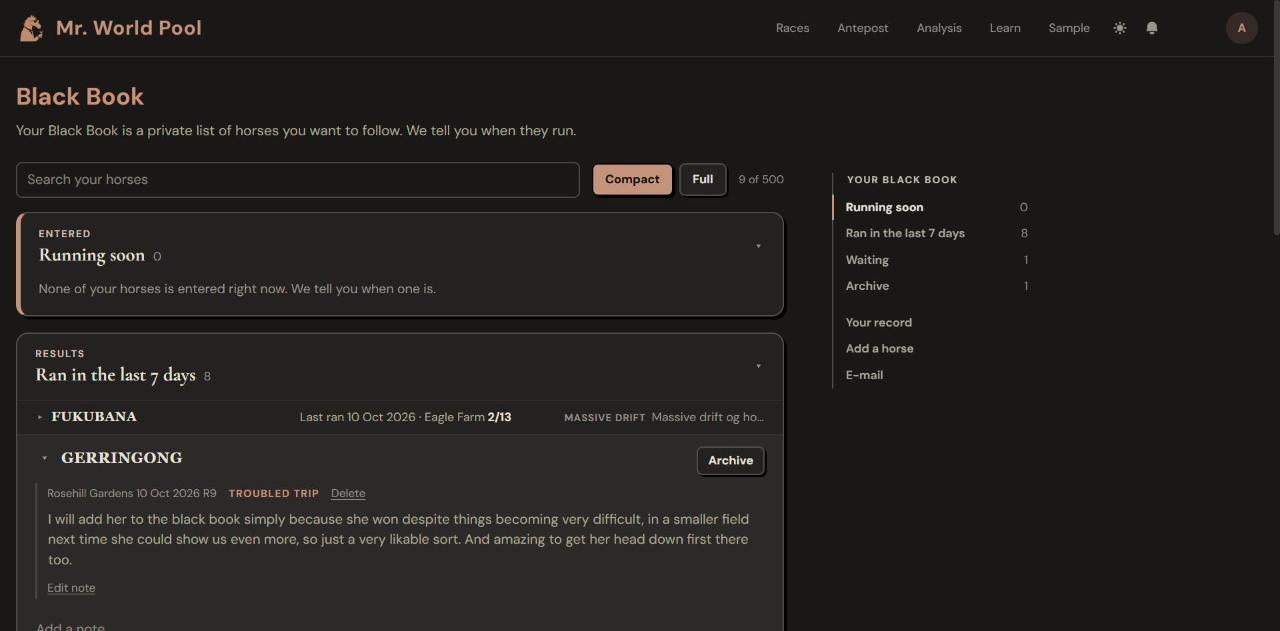This screenshot has height=631, width=1280.
Task: Jump to Waiting in sidebar
Action: [x=867, y=260]
